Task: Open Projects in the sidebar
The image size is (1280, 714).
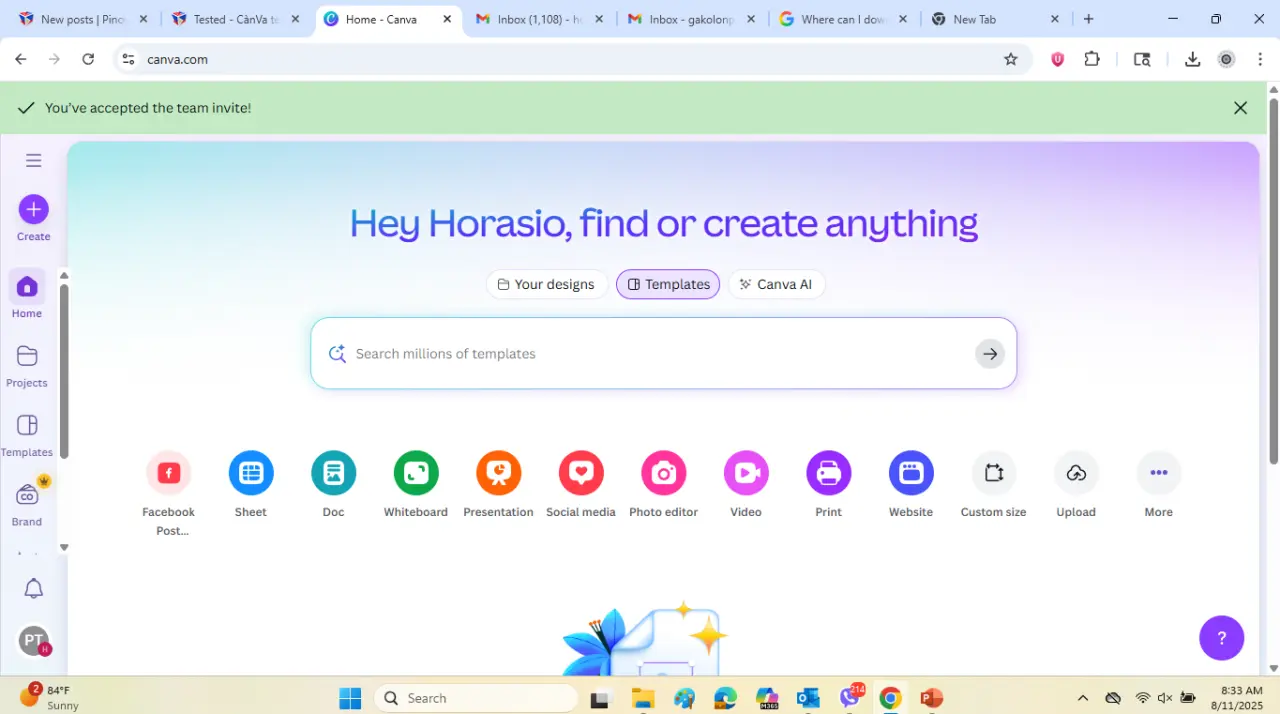Action: pos(27,366)
